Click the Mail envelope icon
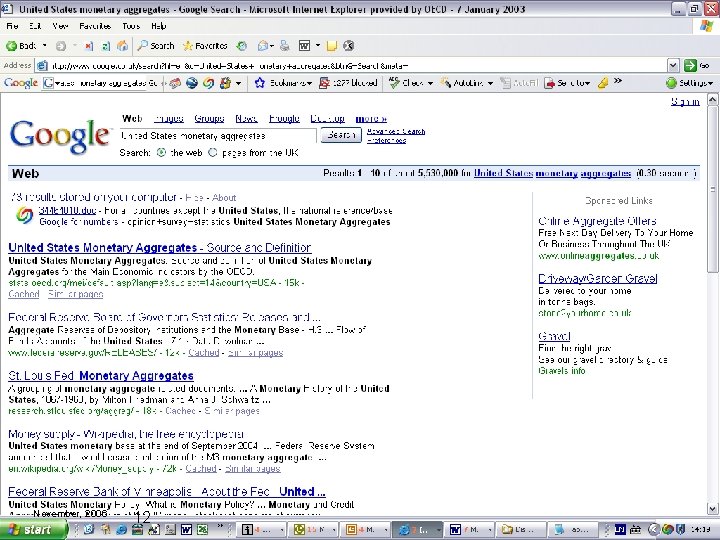The image size is (720, 540). tap(263, 46)
